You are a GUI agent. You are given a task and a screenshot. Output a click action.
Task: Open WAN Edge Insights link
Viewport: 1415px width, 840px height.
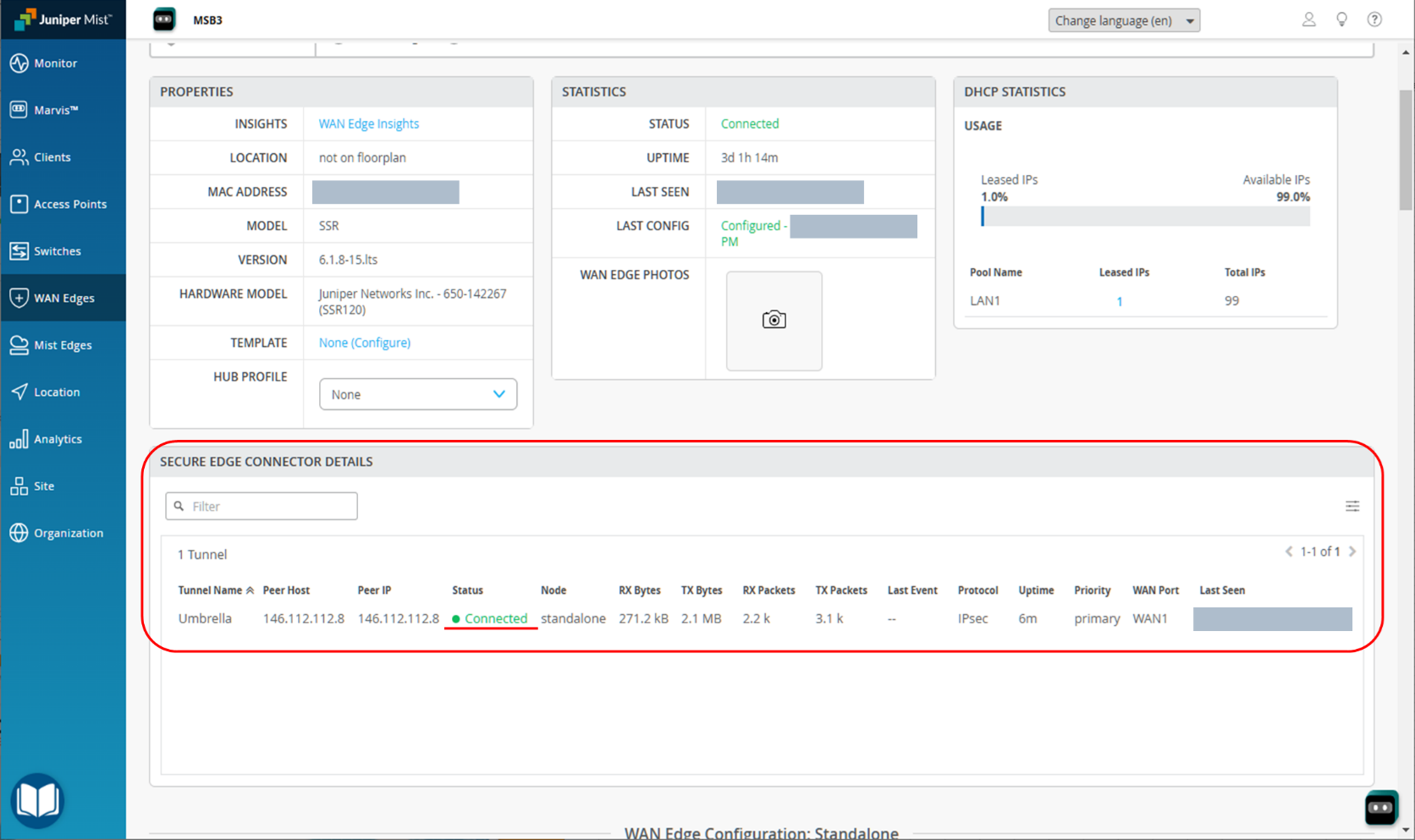click(369, 124)
